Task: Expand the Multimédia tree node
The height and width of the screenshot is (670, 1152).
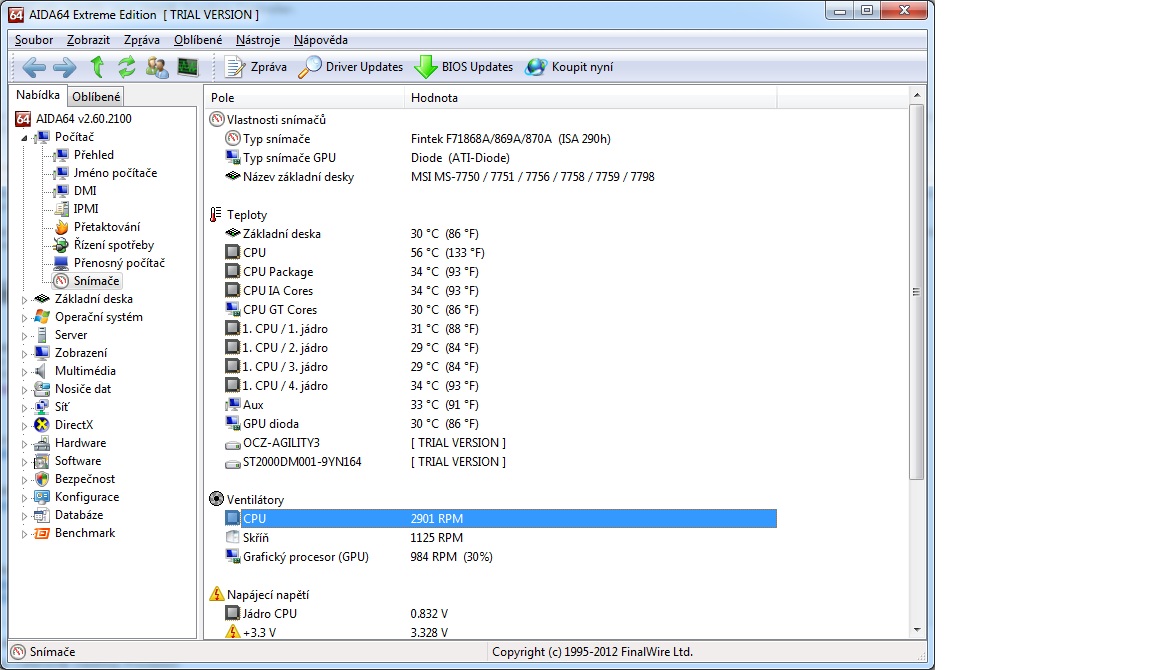Action: [x=24, y=372]
